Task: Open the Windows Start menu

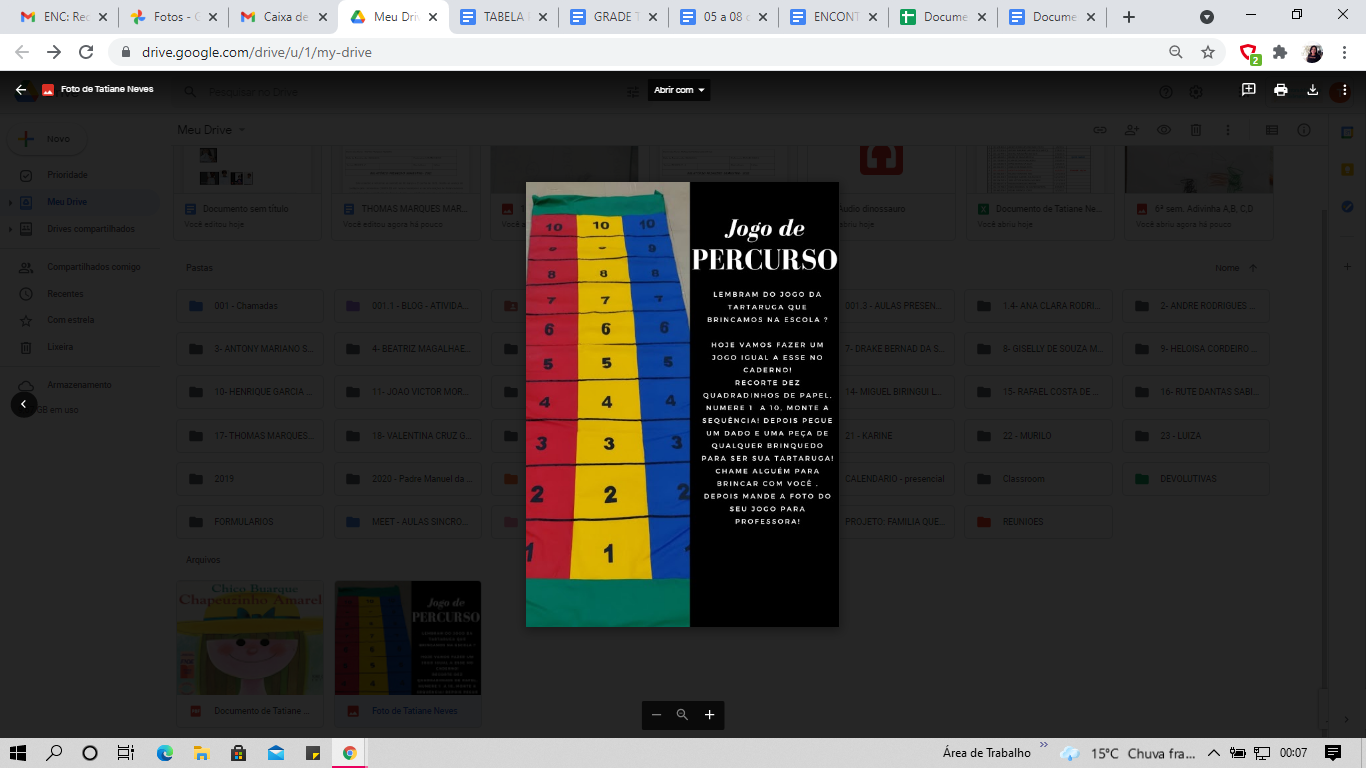Action: coord(18,753)
